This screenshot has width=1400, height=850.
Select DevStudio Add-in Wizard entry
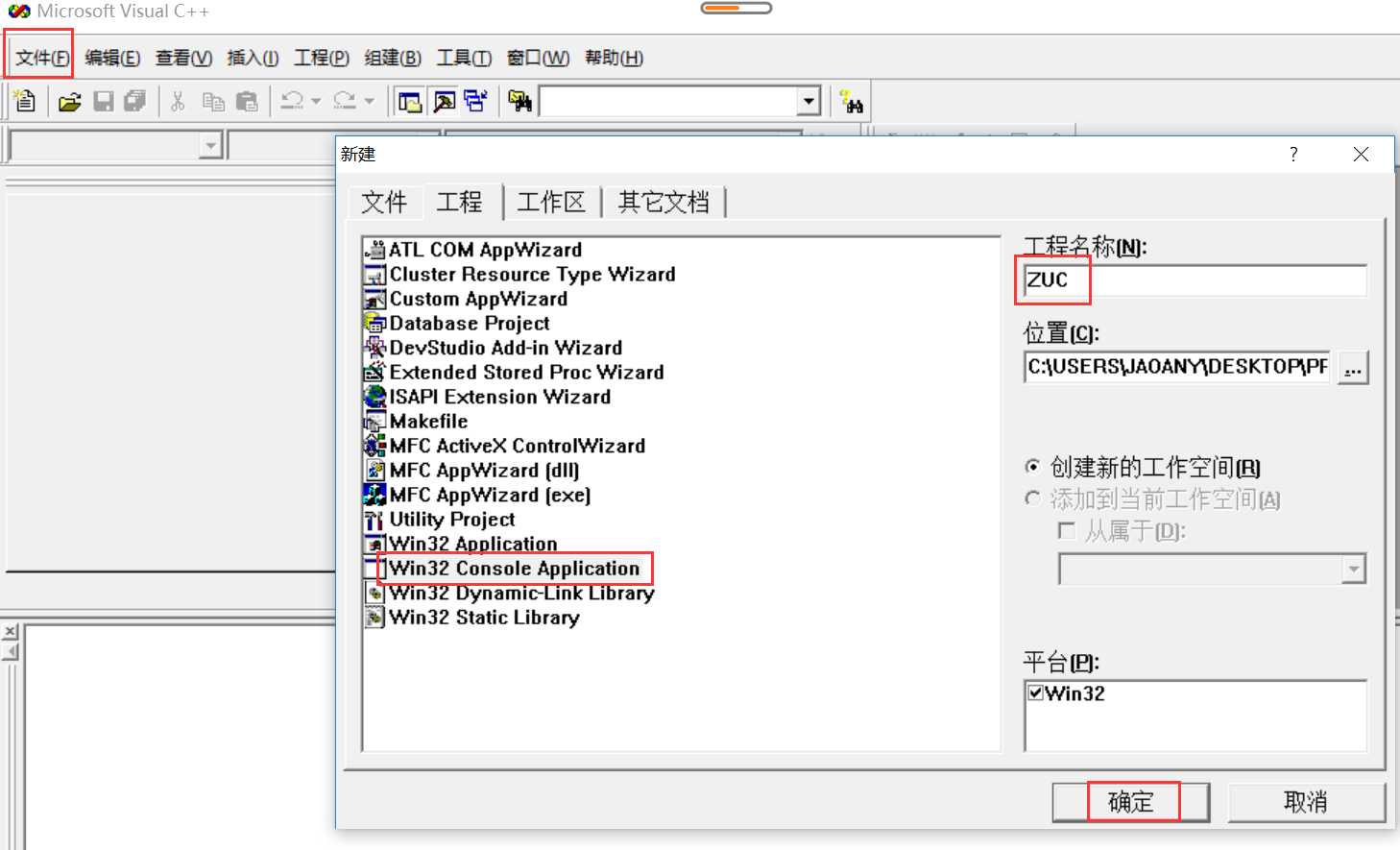click(x=494, y=348)
